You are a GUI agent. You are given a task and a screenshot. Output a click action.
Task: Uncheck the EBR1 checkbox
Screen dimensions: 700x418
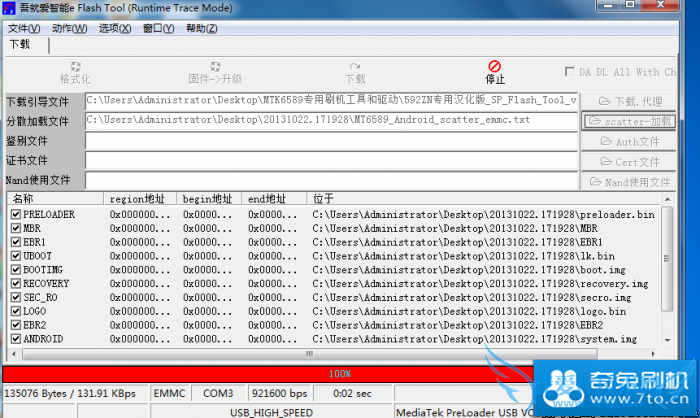[x=16, y=242]
